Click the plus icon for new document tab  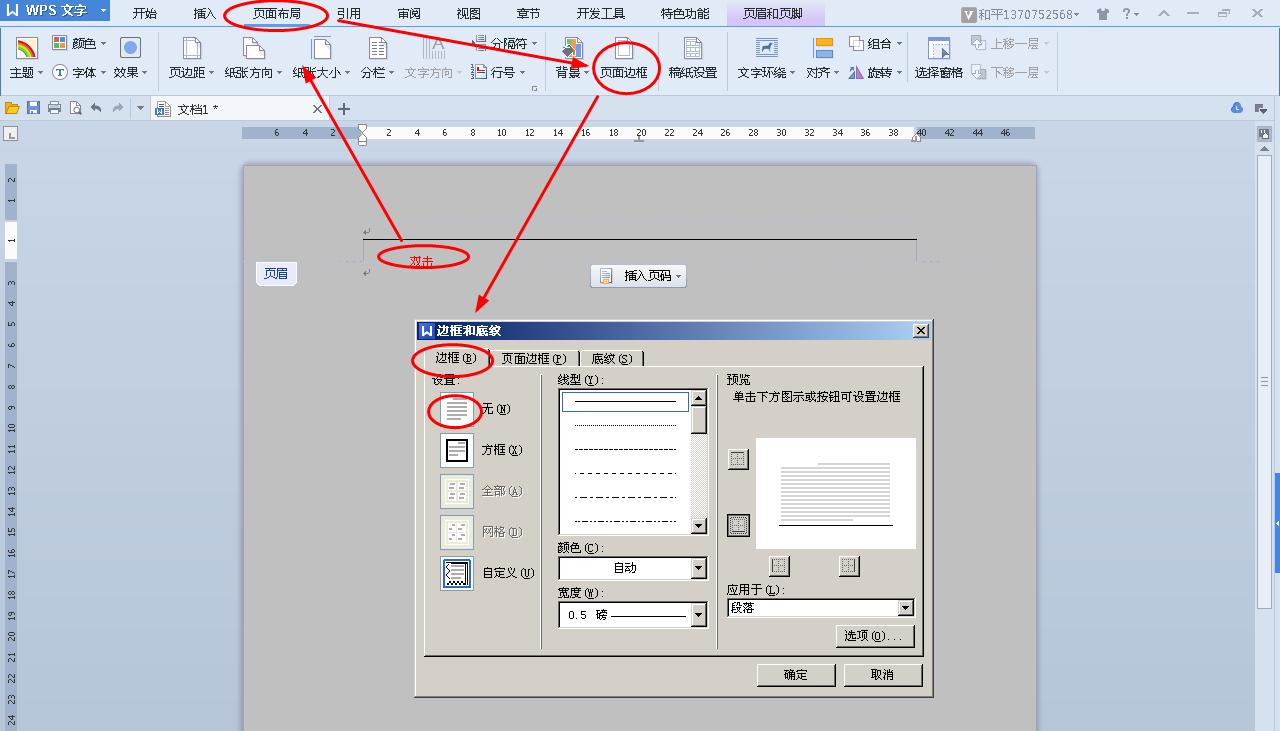coord(344,108)
